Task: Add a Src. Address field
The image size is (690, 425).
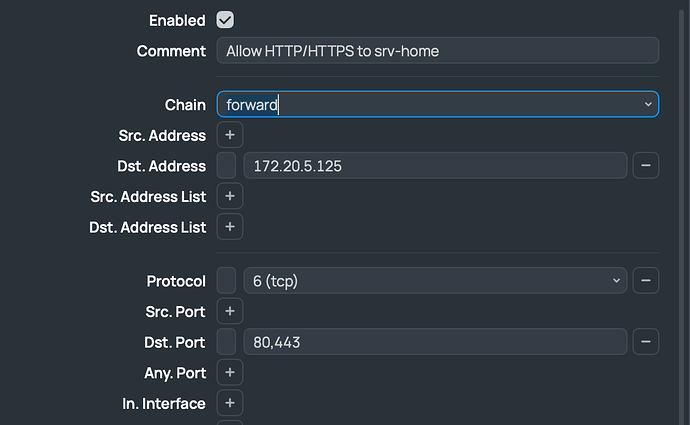Action: click(x=229, y=135)
